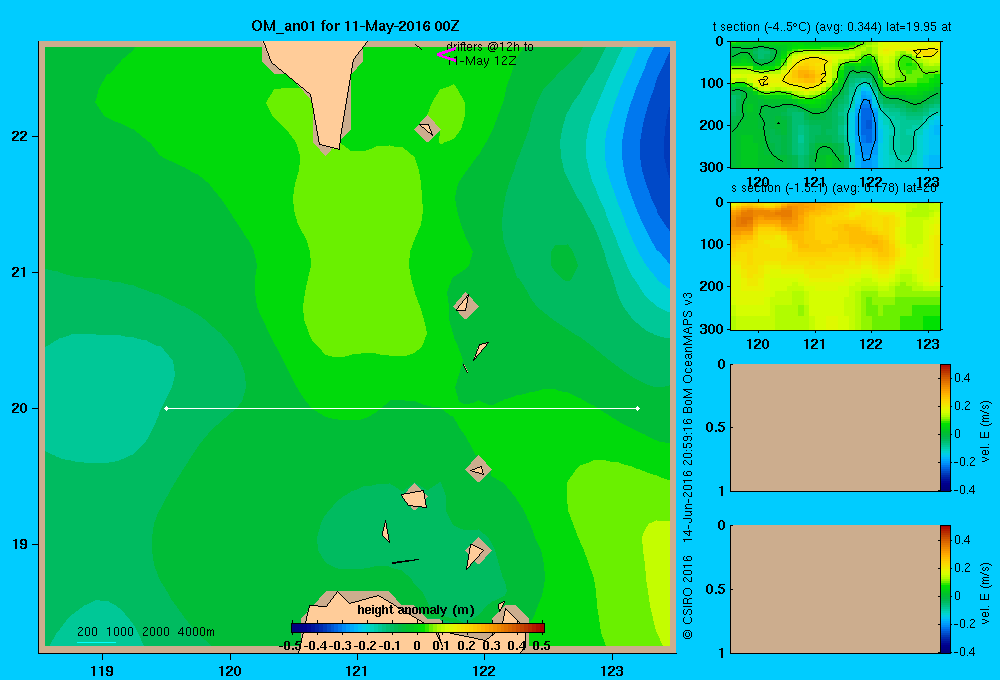Click the latitude label 22 on the map axis
The width and height of the screenshot is (1000, 680).
pos(19,136)
